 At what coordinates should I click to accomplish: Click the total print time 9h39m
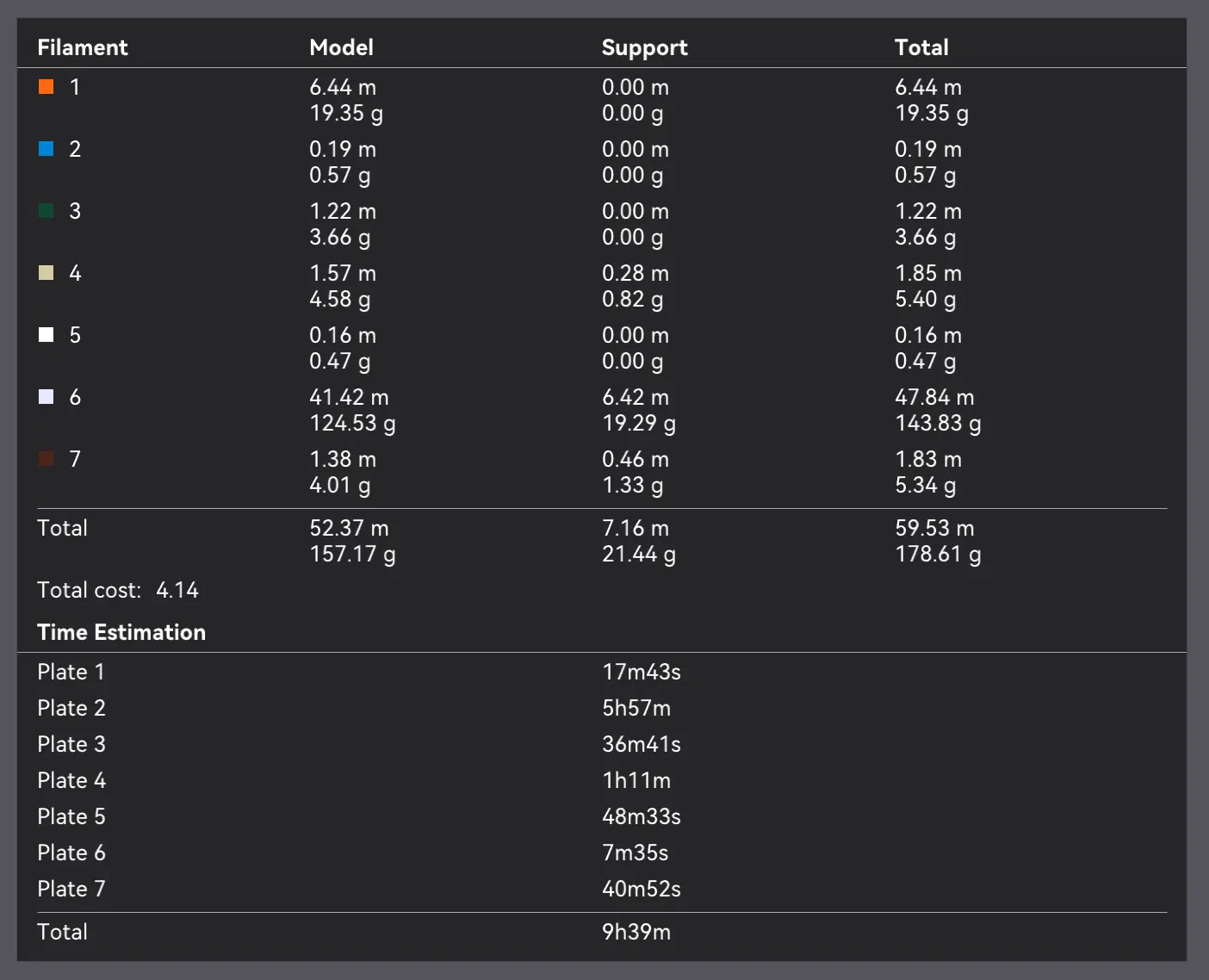(636, 932)
